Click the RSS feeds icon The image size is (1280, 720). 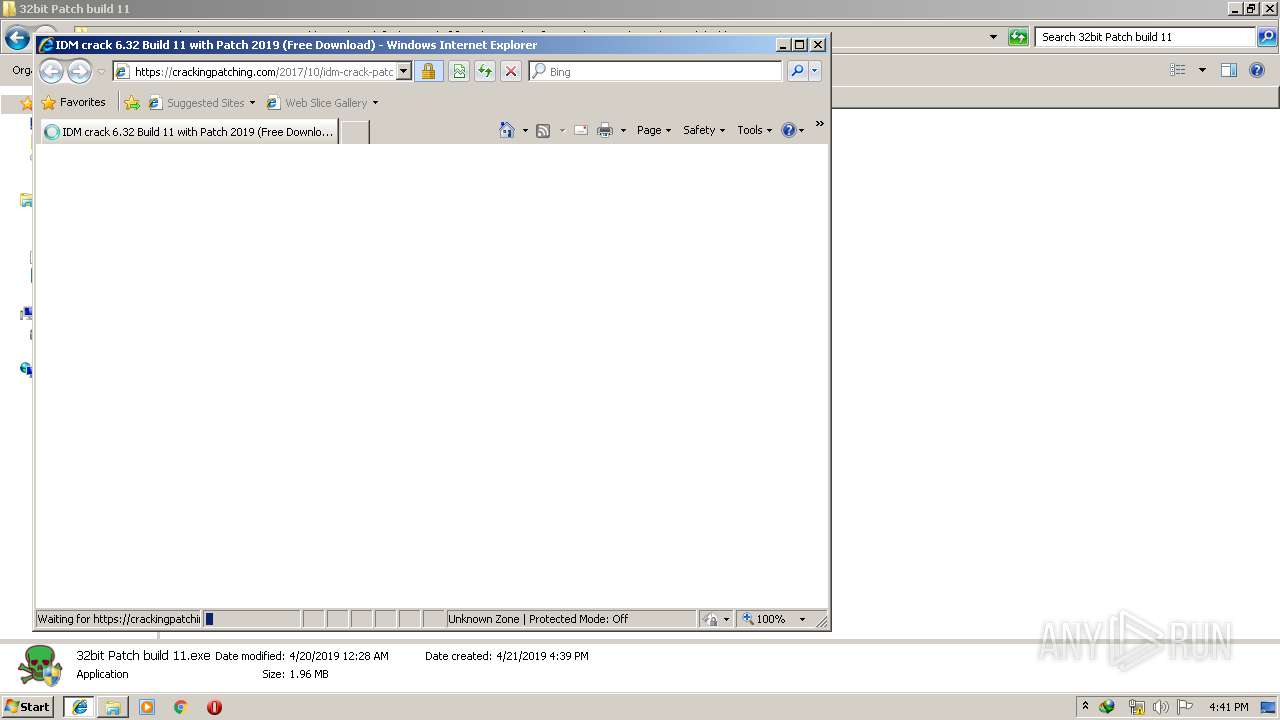[x=543, y=130]
